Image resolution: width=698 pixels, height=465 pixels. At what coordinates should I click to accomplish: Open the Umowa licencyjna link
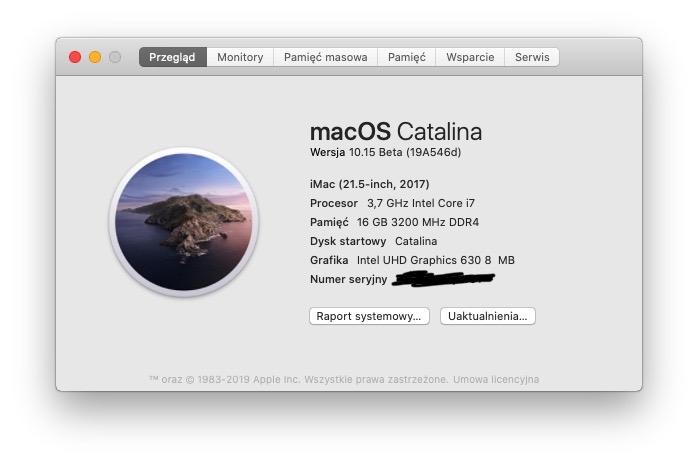coord(496,380)
